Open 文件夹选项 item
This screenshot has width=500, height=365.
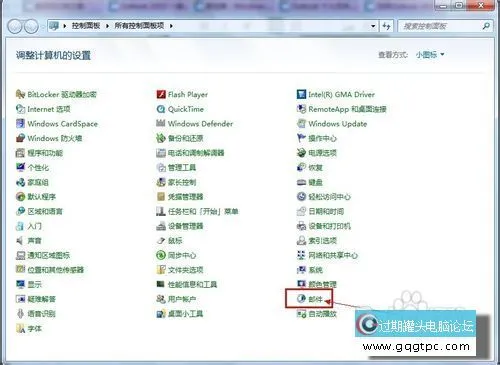pyautogui.click(x=180, y=270)
